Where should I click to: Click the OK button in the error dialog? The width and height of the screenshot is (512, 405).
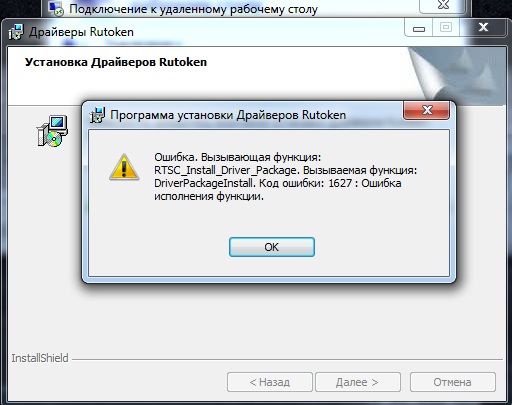(272, 247)
